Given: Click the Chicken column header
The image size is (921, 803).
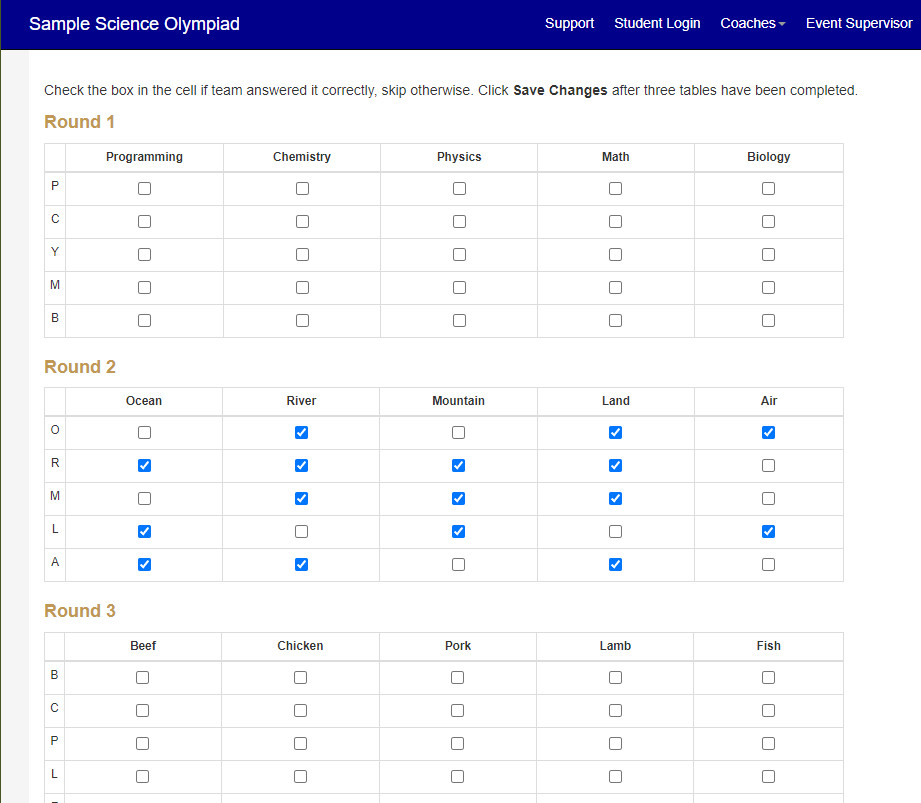Looking at the screenshot, I should coord(300,646).
